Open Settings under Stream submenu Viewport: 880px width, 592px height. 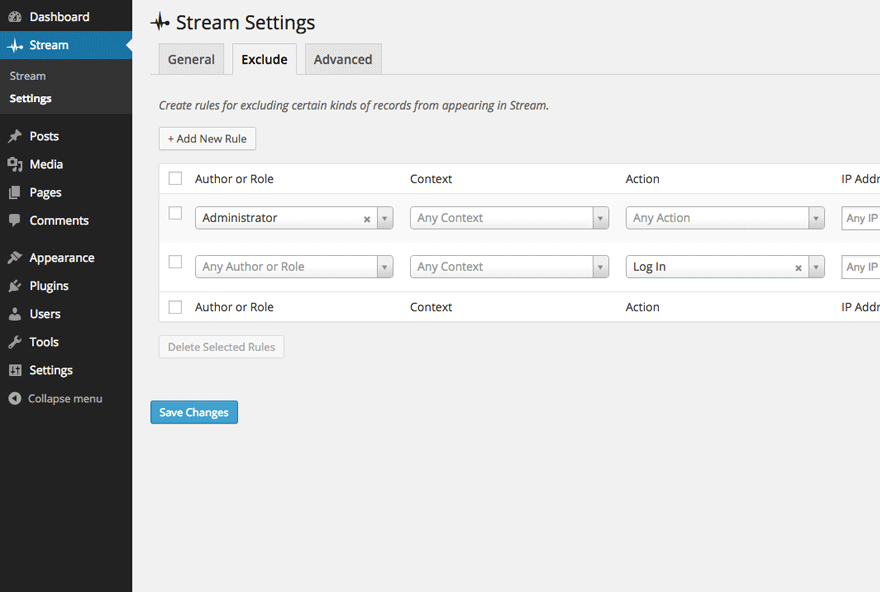[30, 98]
